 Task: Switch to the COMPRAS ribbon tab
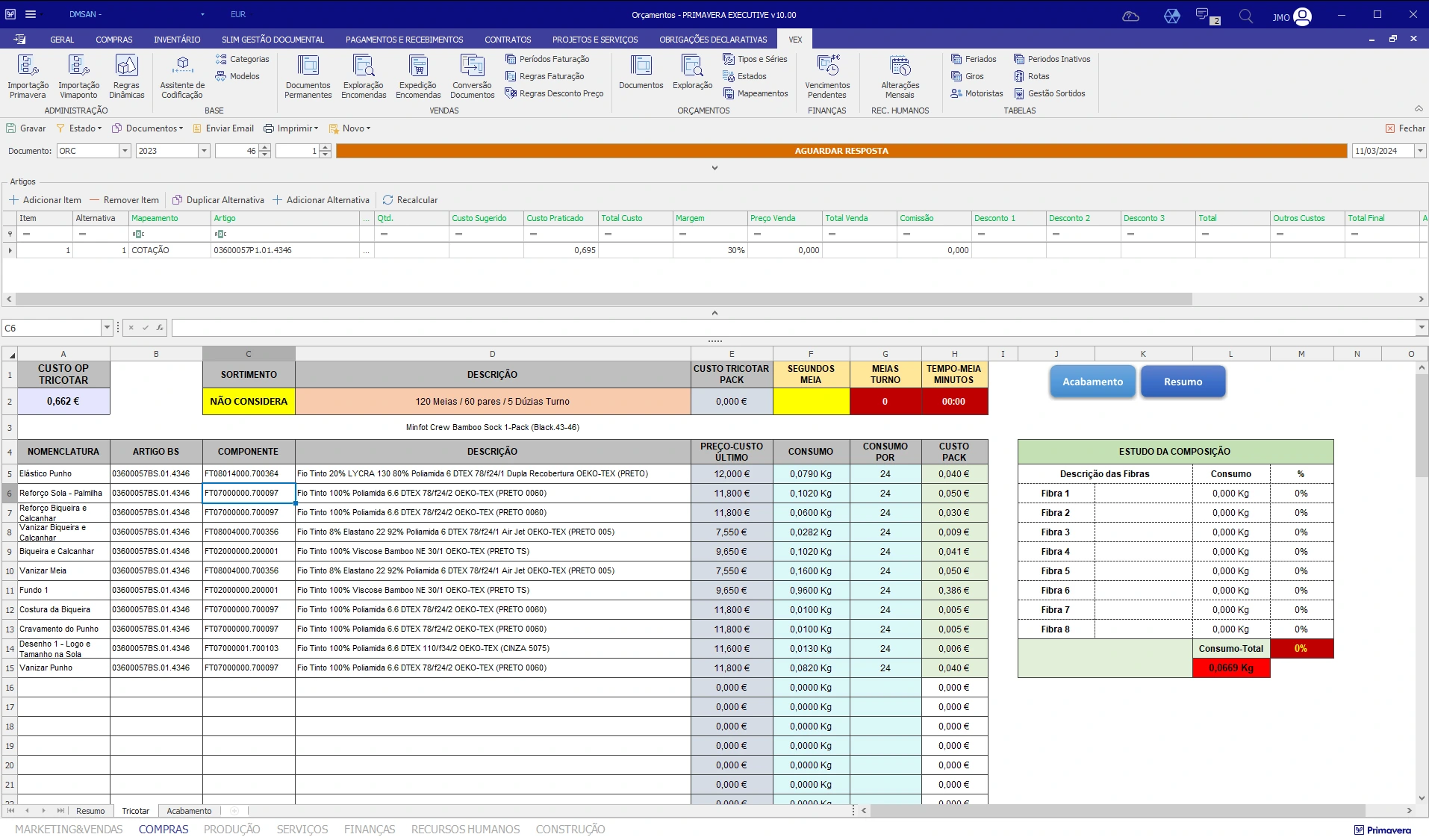(113, 40)
